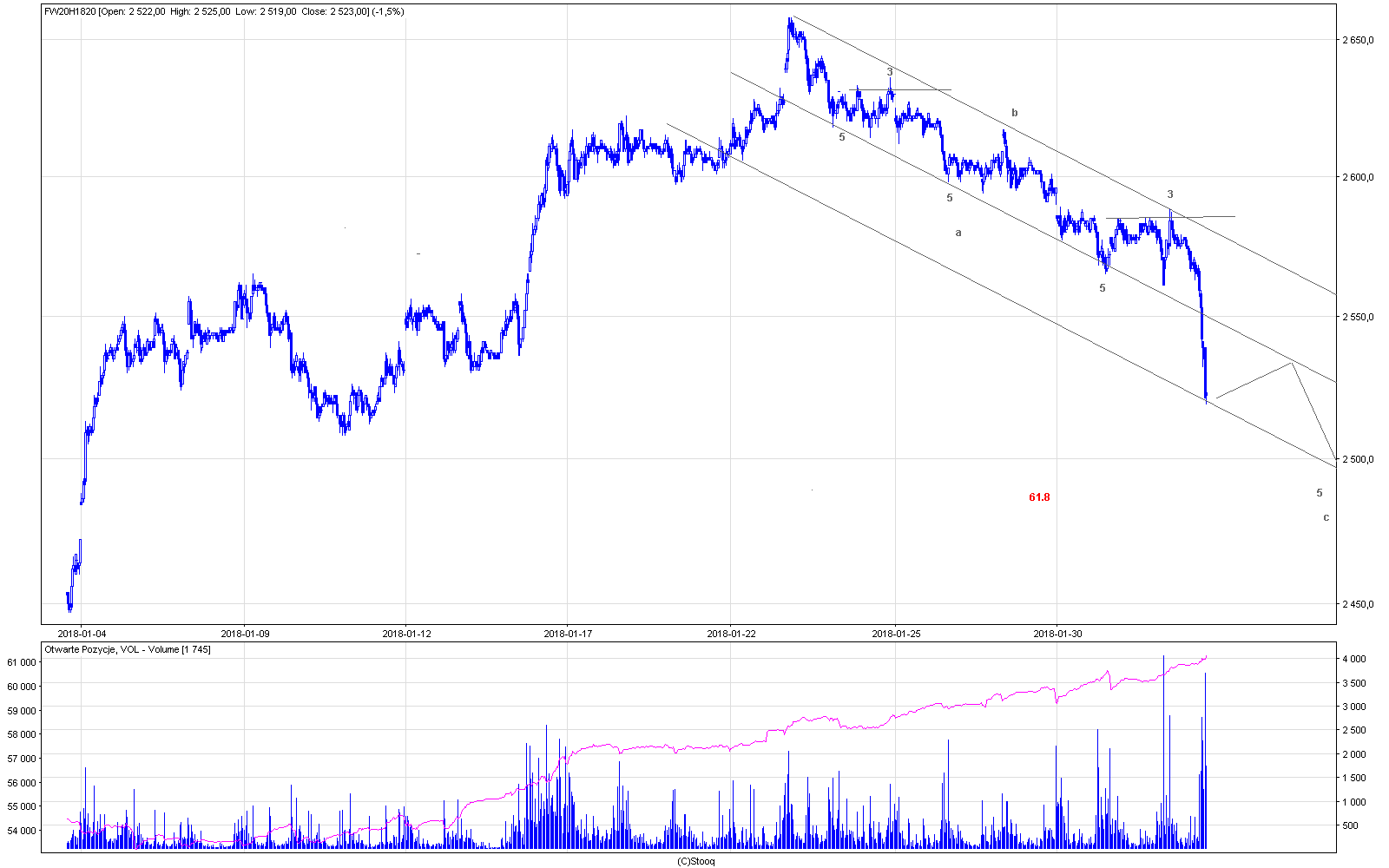Click the 55 000 open interest axis label
Viewport: 1389px width, 868px height.
pyautogui.click(x=22, y=806)
